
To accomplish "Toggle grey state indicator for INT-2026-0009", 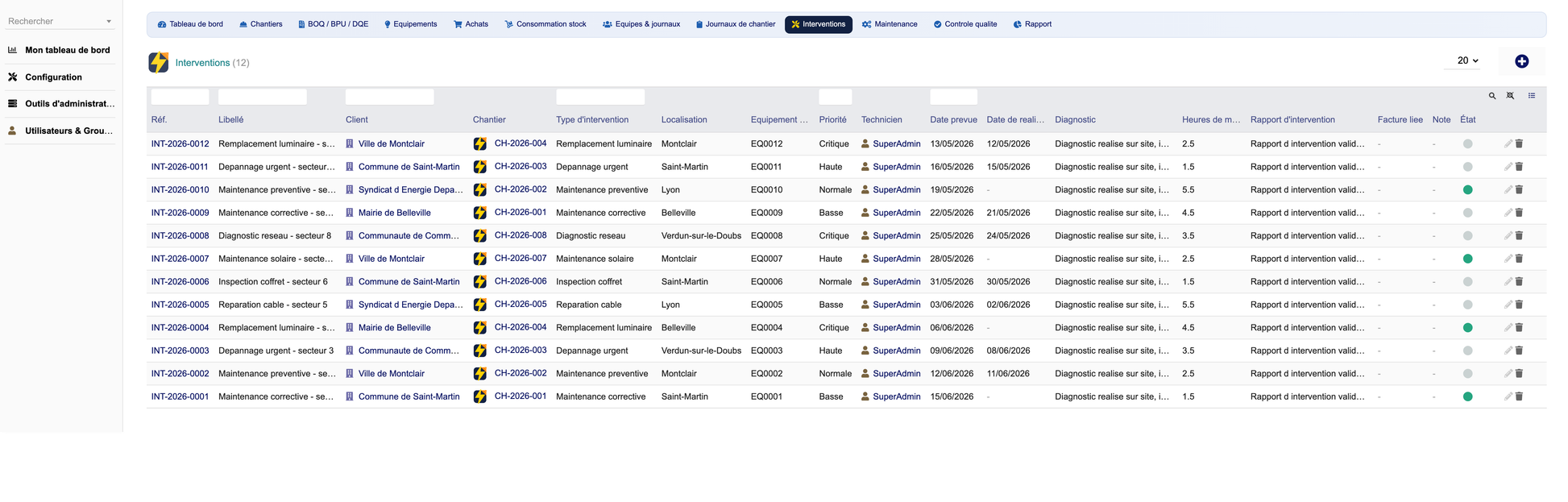I will (x=1467, y=213).
